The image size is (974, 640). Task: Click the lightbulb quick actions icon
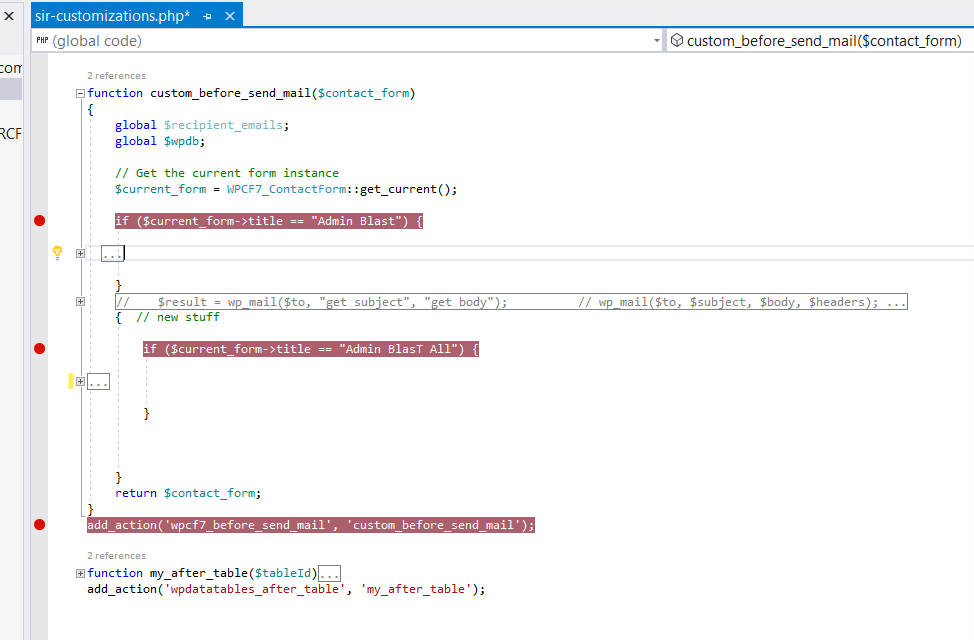pyautogui.click(x=57, y=252)
